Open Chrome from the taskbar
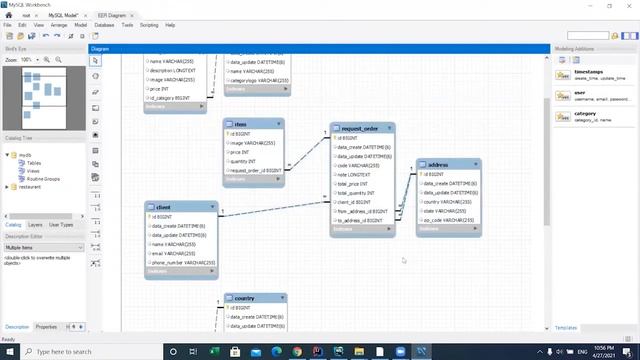The image size is (640, 360). pos(297,351)
